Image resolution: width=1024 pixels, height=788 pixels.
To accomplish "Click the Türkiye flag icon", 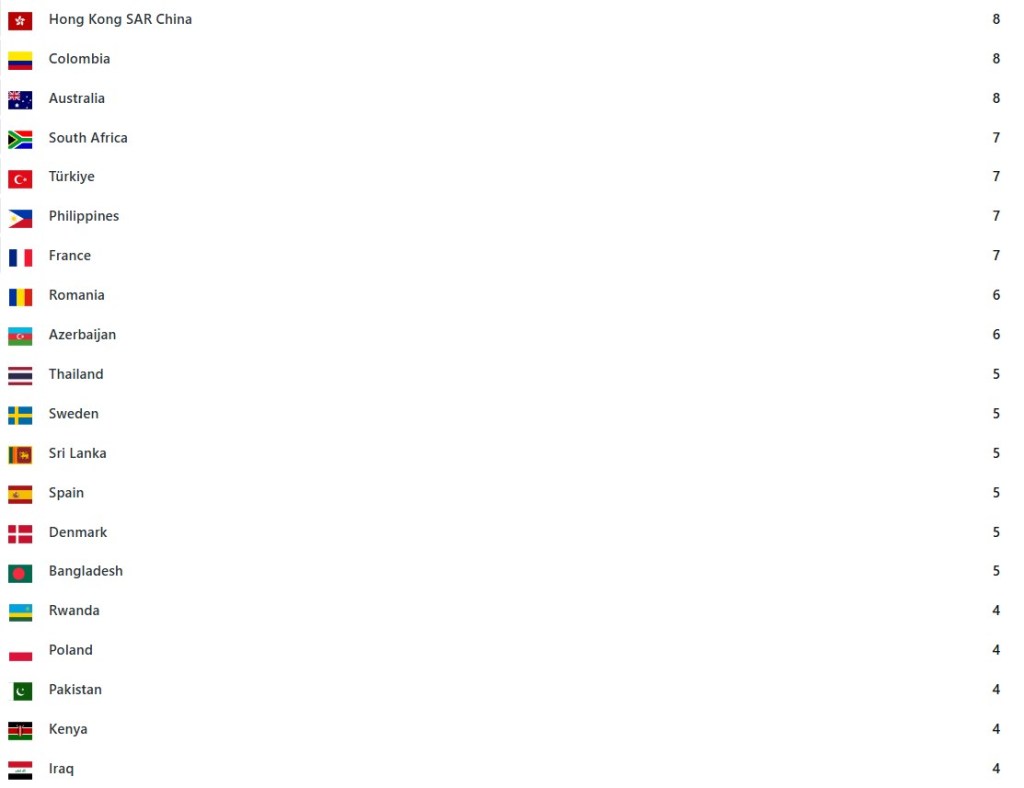I will (x=20, y=179).
